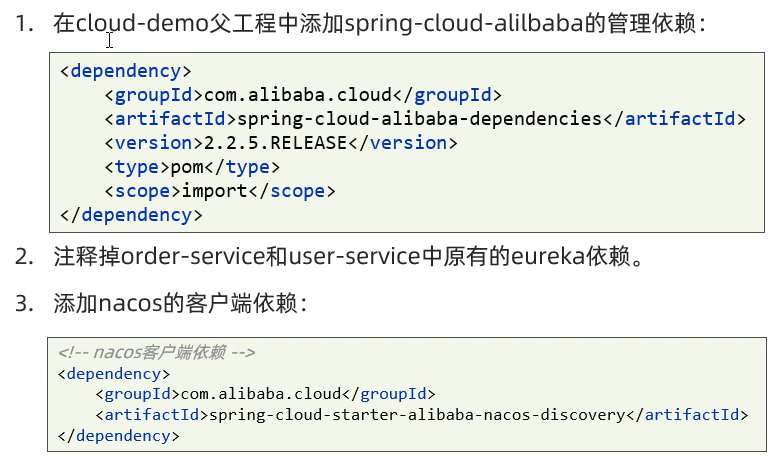The image size is (782, 467).
Task: Click the list number 3 marker
Action: (x=23, y=303)
